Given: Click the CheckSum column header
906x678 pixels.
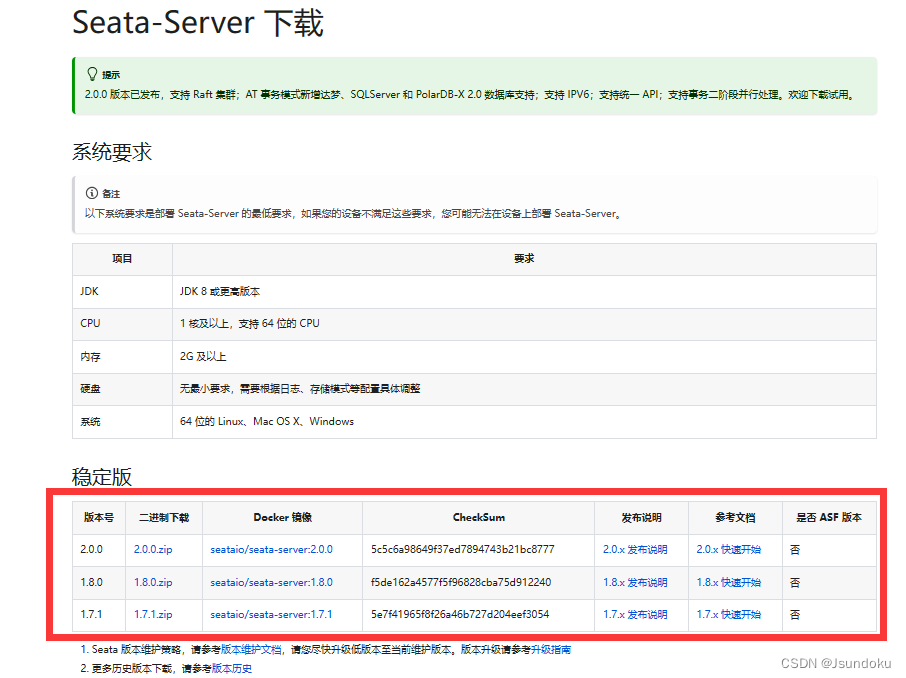Looking at the screenshot, I should 478,518.
